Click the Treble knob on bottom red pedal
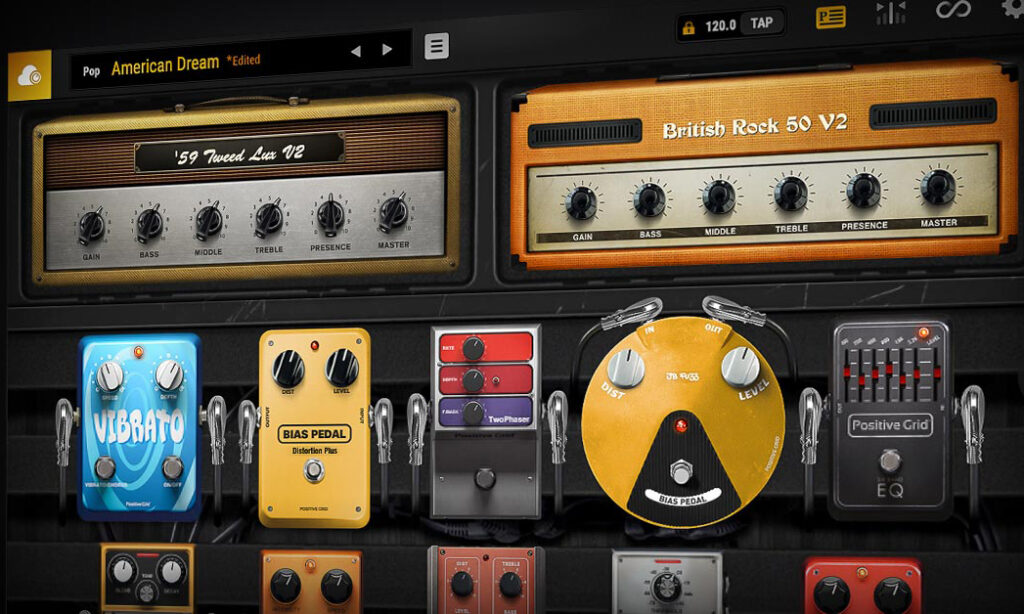This screenshot has width=1024, height=614. [510, 584]
